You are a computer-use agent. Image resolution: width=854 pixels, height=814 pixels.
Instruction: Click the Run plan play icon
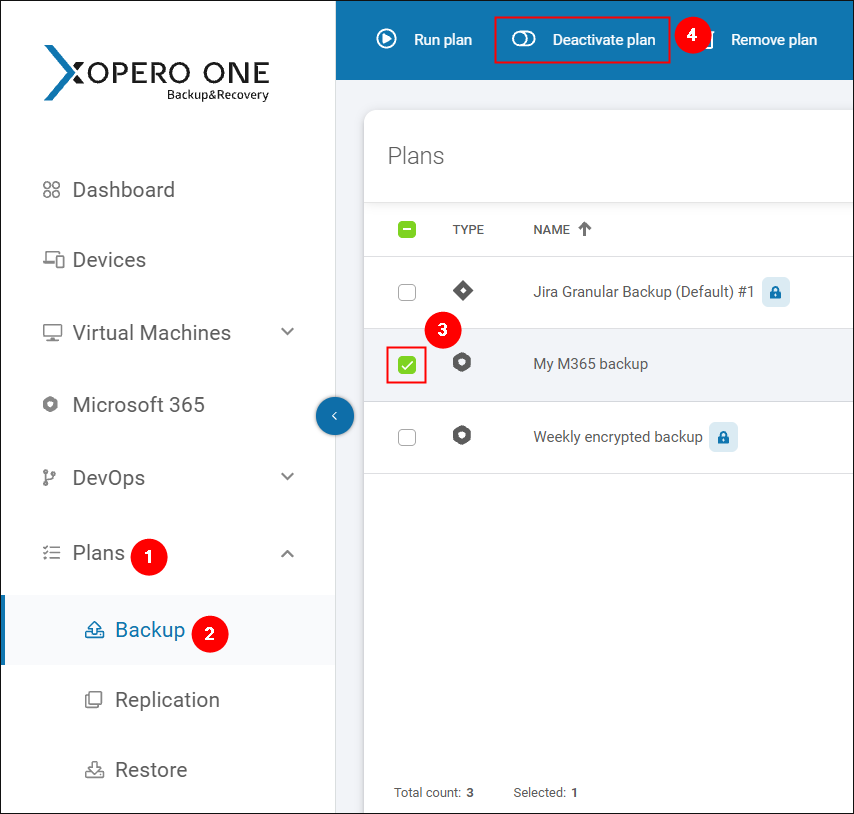(386, 39)
